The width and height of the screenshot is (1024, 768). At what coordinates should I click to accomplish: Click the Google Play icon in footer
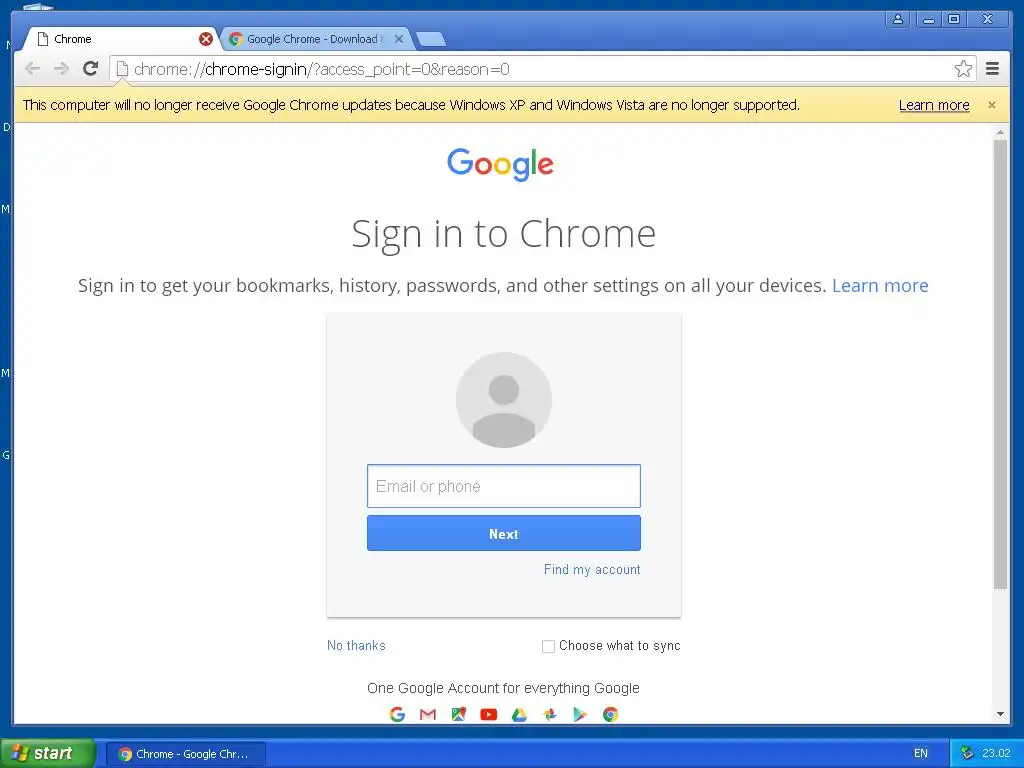(x=580, y=714)
